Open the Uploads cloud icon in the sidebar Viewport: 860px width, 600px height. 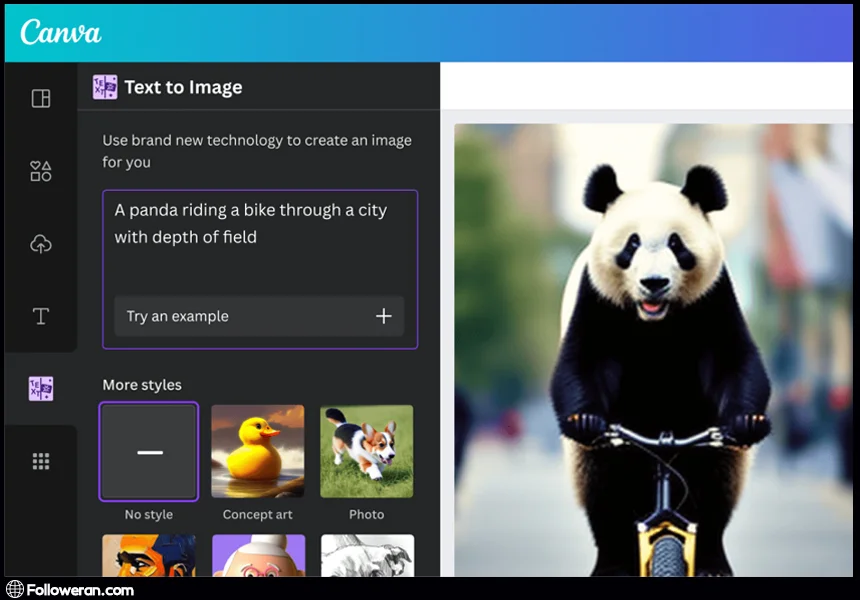(41, 244)
